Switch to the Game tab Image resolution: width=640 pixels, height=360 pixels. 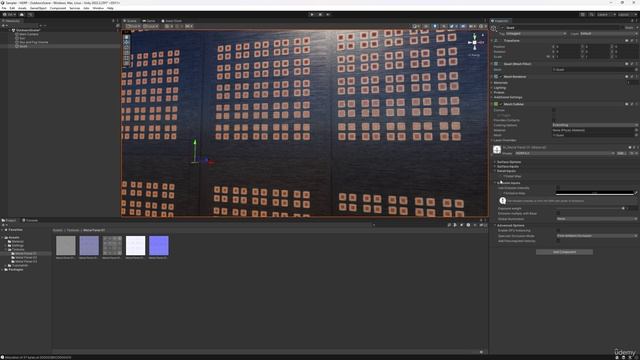click(x=149, y=21)
